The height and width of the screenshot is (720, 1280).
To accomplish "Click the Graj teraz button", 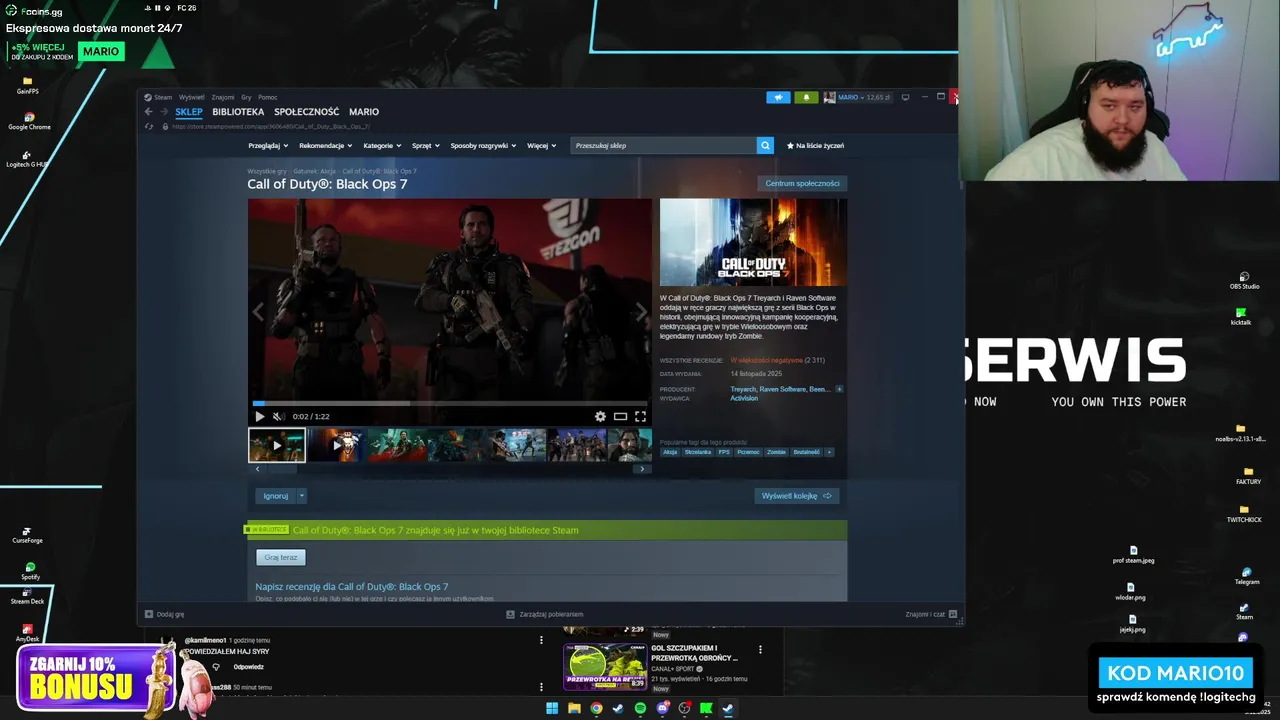I will pyautogui.click(x=281, y=557).
